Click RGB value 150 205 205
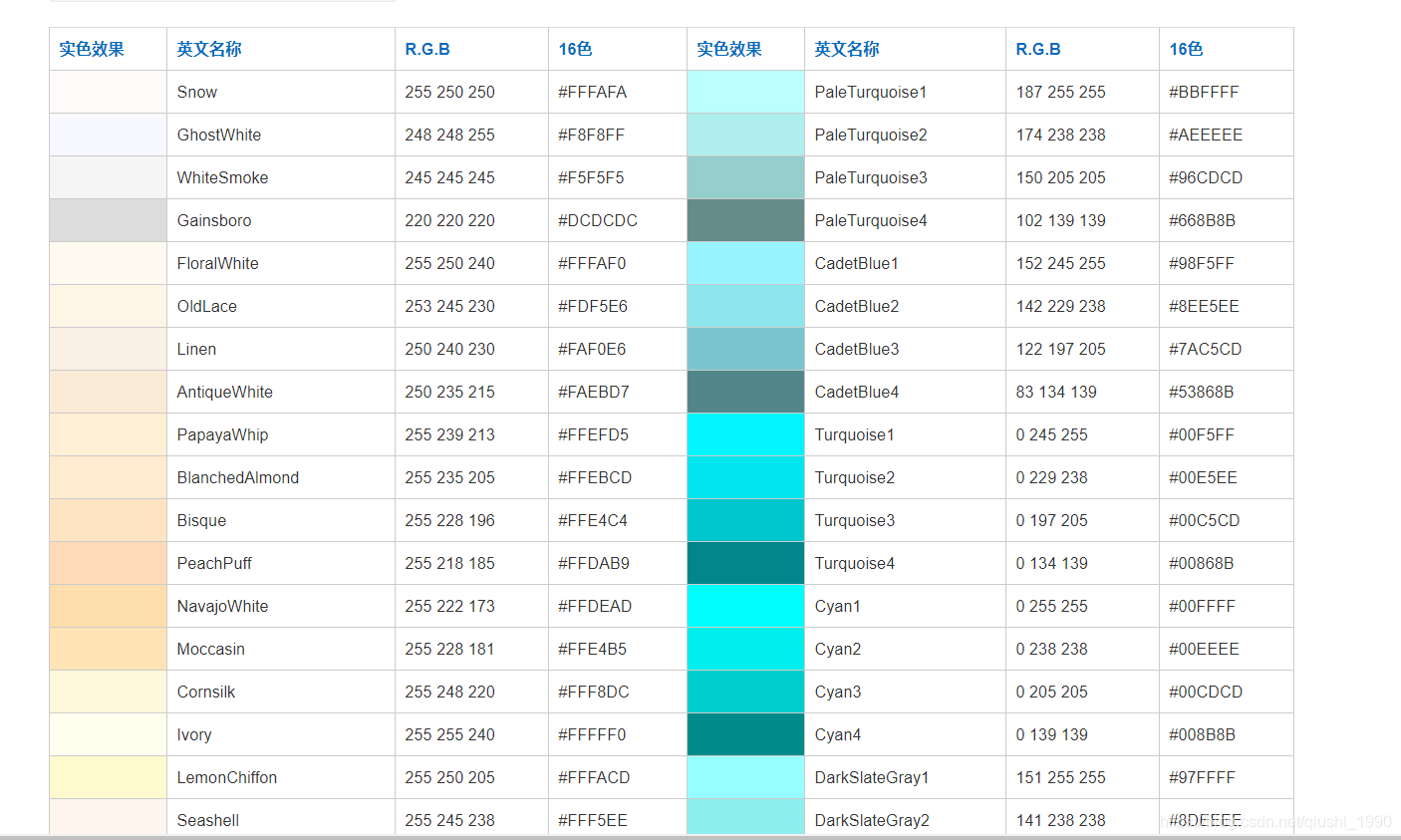The height and width of the screenshot is (840, 1401). 1060,177
